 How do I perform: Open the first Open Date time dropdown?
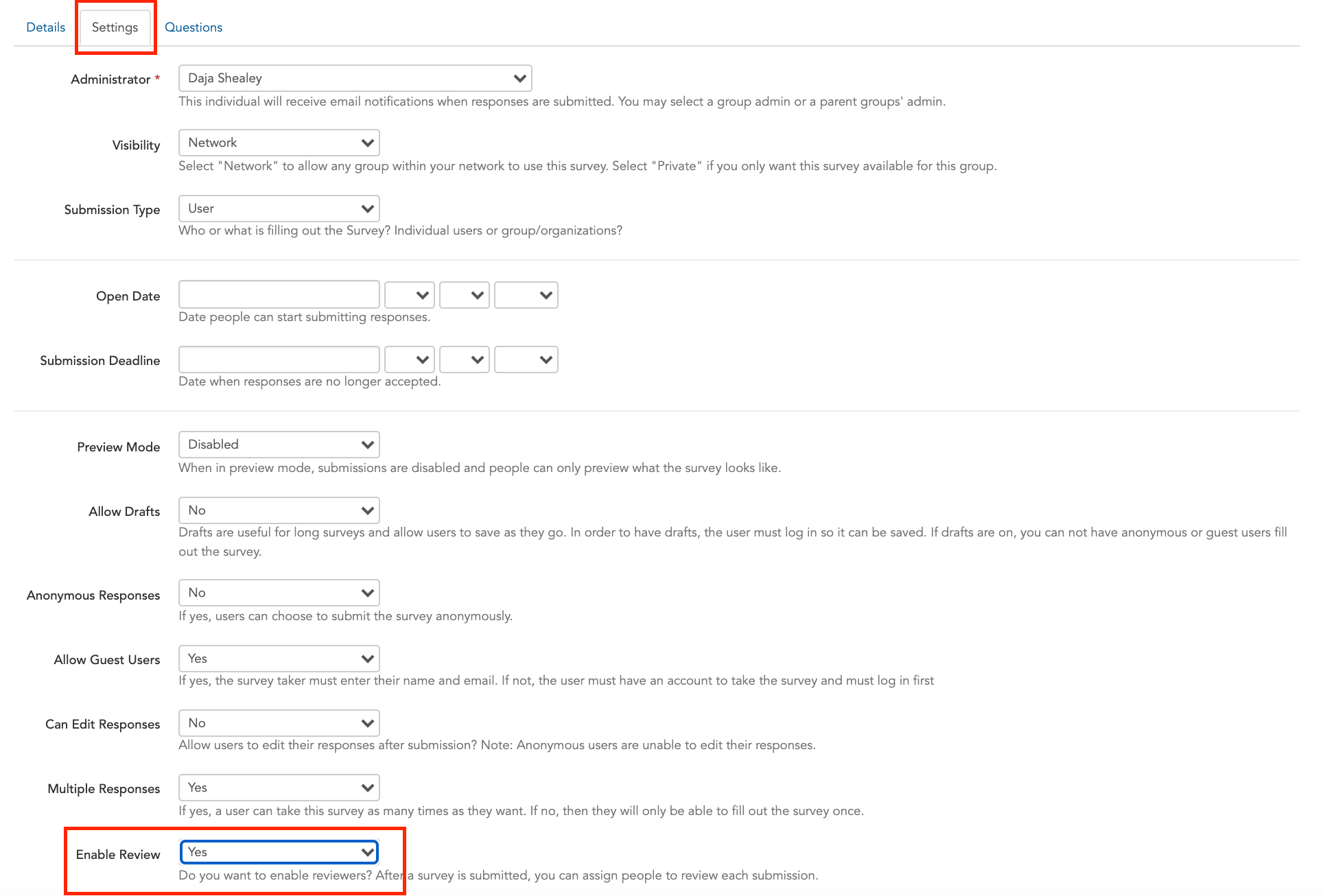[410, 295]
